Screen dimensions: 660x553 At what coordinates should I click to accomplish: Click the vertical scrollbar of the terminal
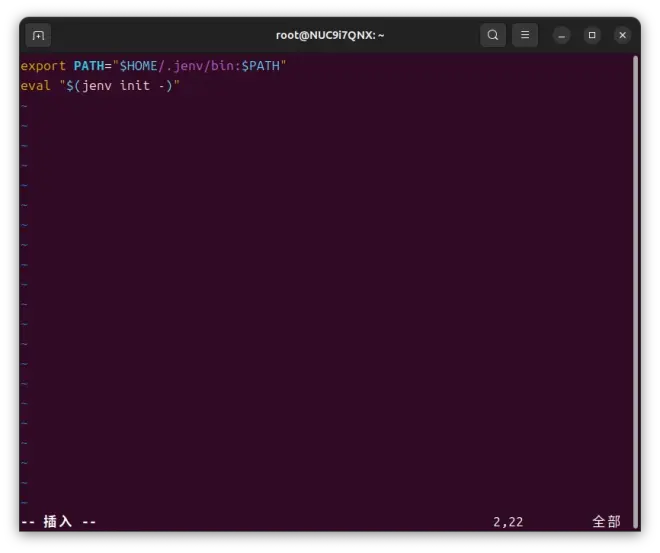636,291
